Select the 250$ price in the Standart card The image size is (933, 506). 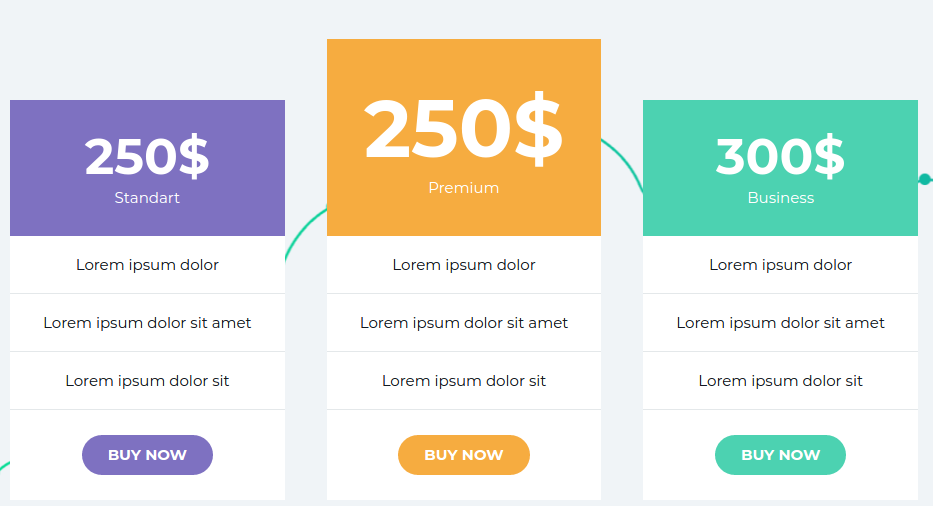147,156
